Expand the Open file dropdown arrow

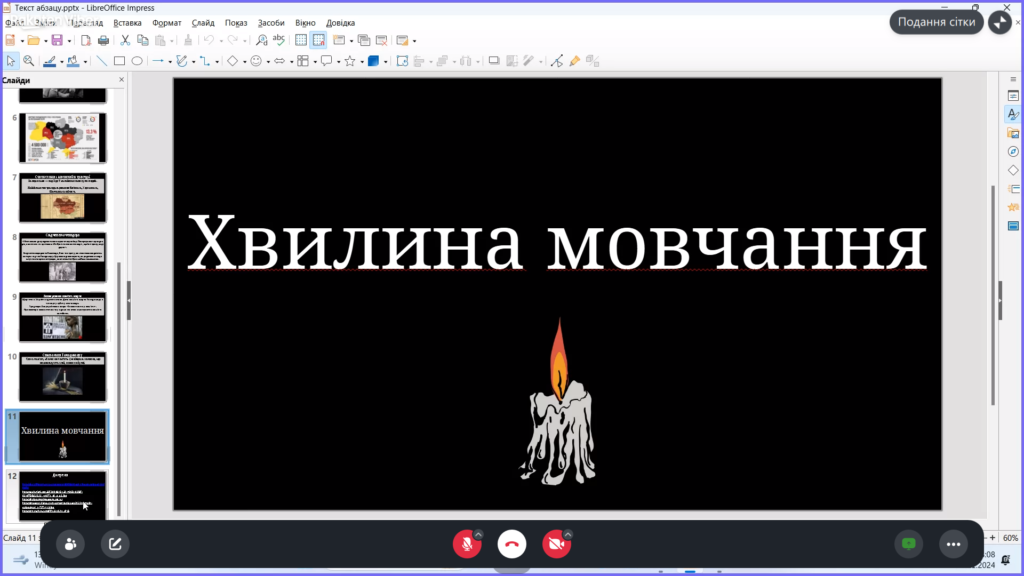coord(45,40)
